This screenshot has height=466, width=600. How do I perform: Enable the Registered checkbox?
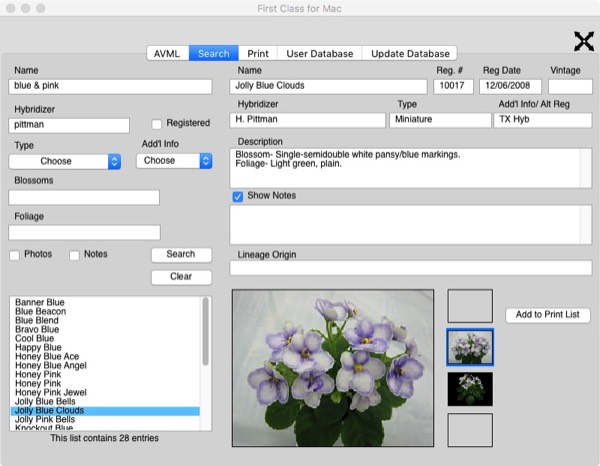coord(157,124)
